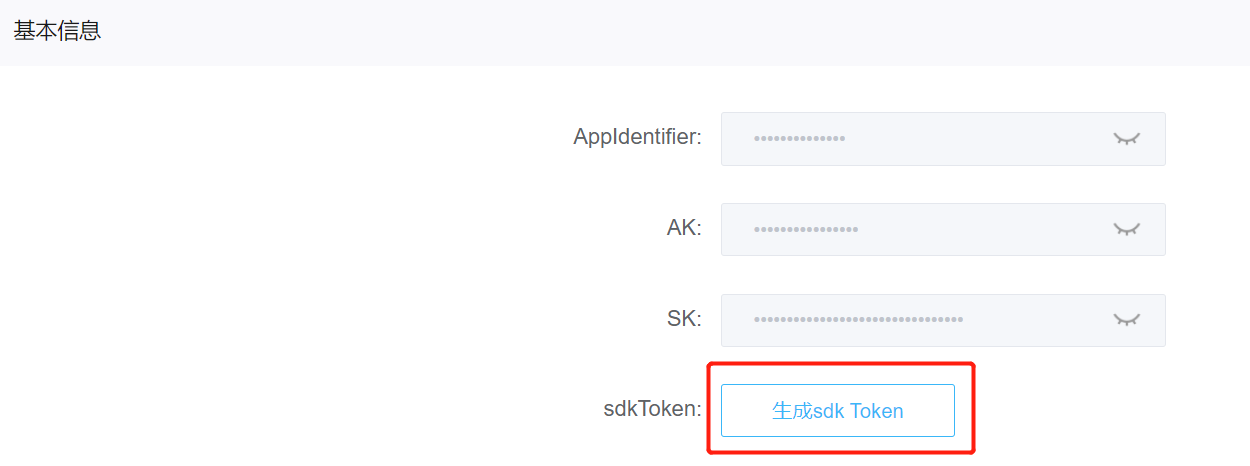Reveal the AppIdentifier value with eye icon
The width and height of the screenshot is (1250, 466).
(x=1127, y=139)
